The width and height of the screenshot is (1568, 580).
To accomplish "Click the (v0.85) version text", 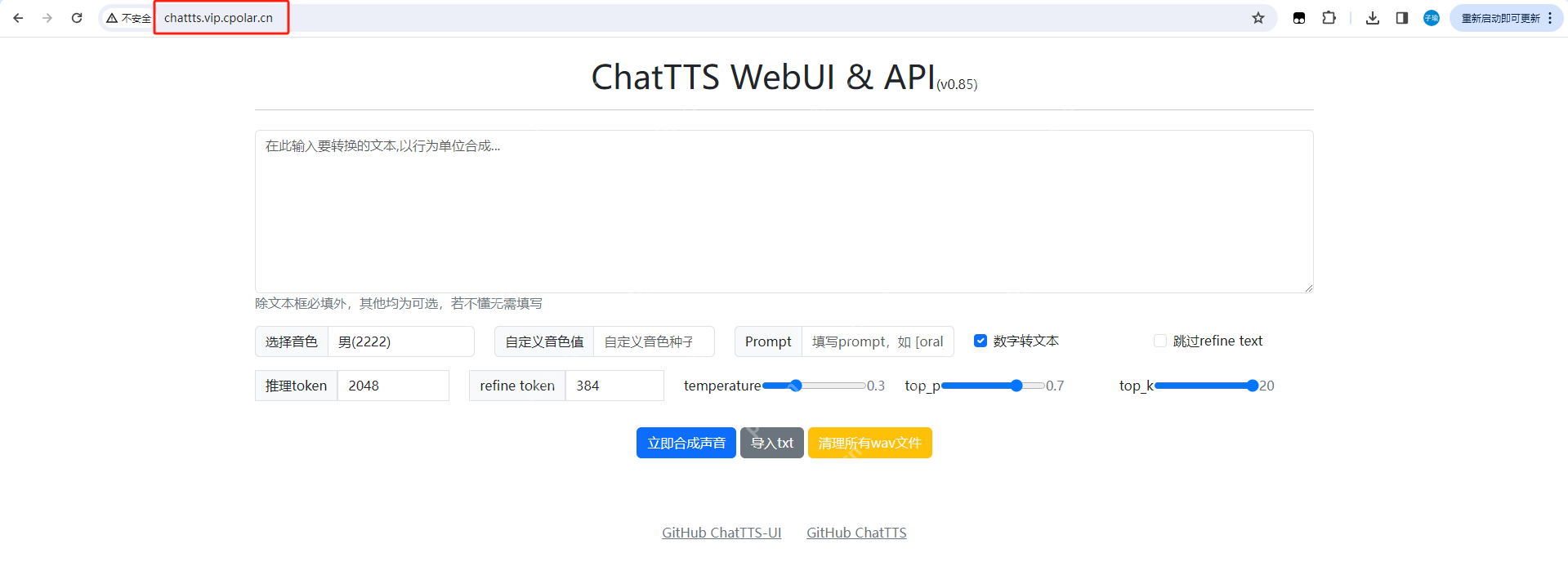I will 957,84.
